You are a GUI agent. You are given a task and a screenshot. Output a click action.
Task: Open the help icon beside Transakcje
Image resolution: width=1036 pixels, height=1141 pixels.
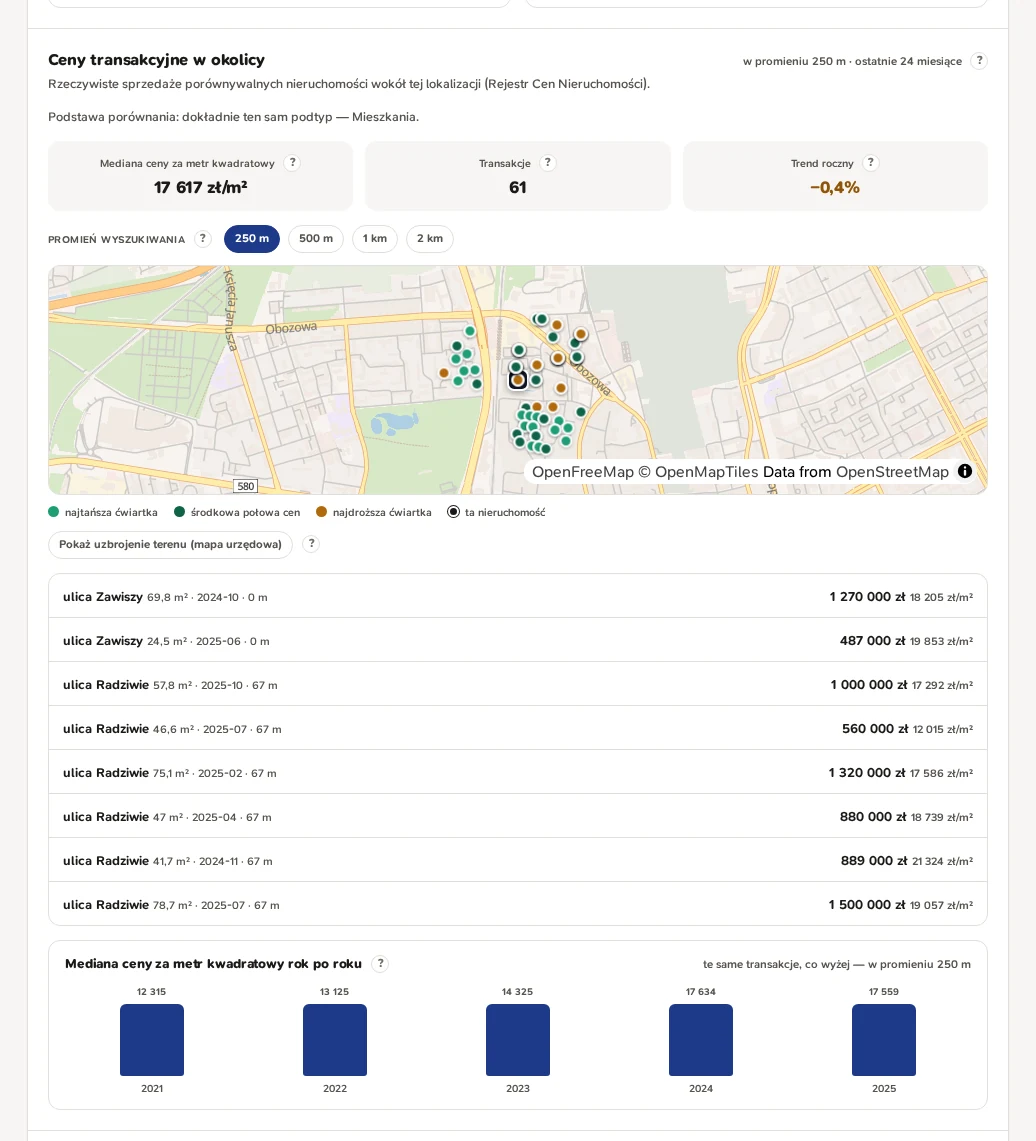[548, 163]
